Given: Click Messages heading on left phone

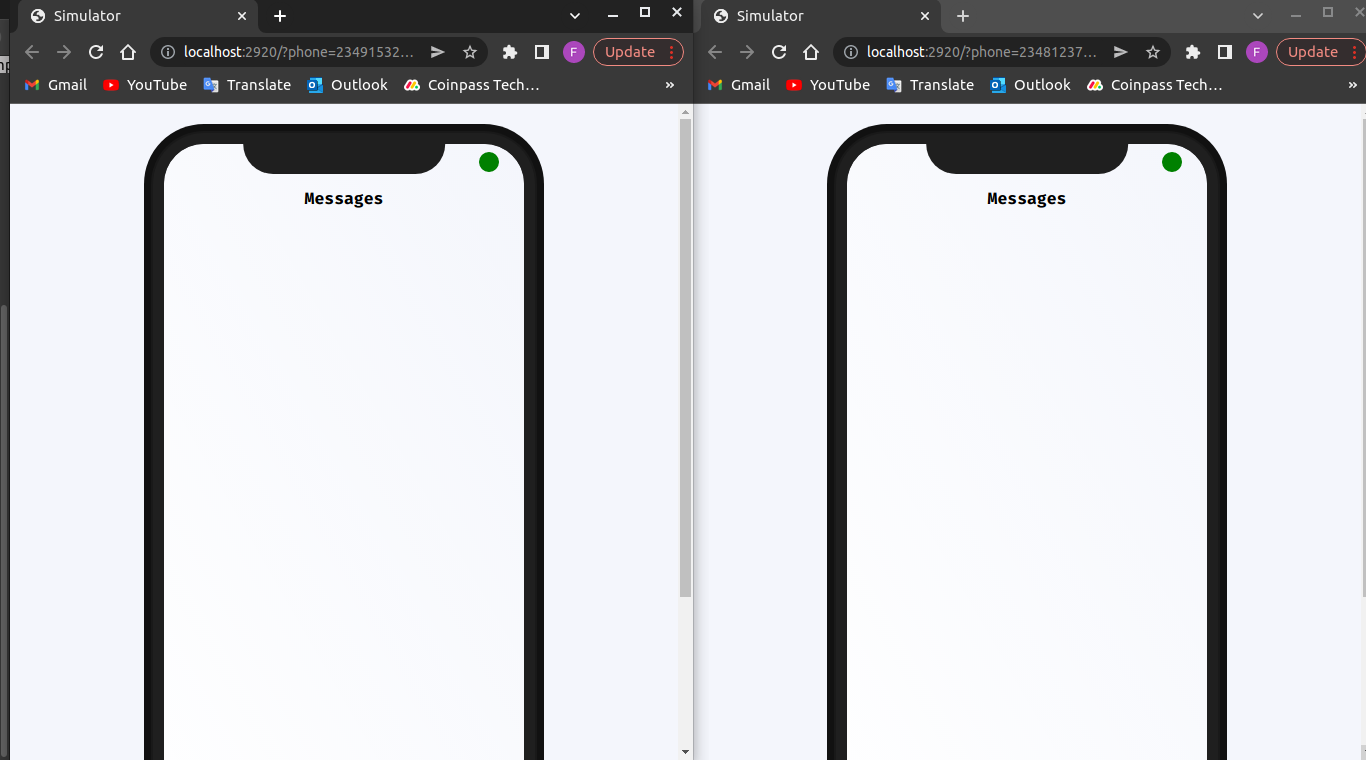Looking at the screenshot, I should (344, 199).
